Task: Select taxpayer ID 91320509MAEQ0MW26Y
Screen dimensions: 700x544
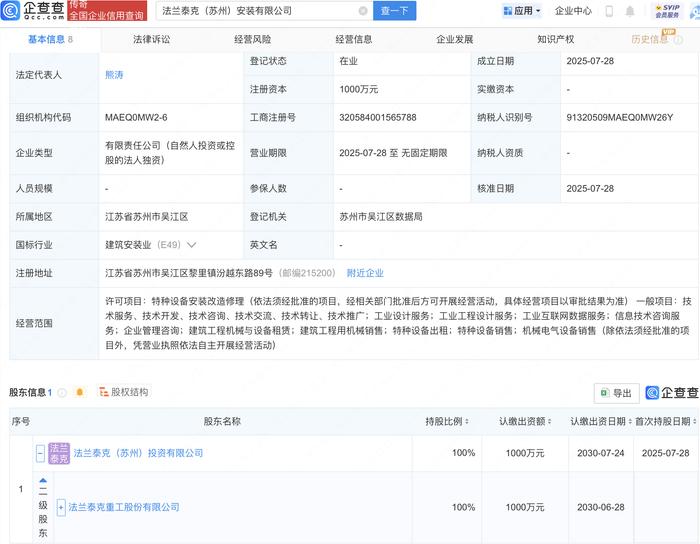Action: click(x=620, y=118)
